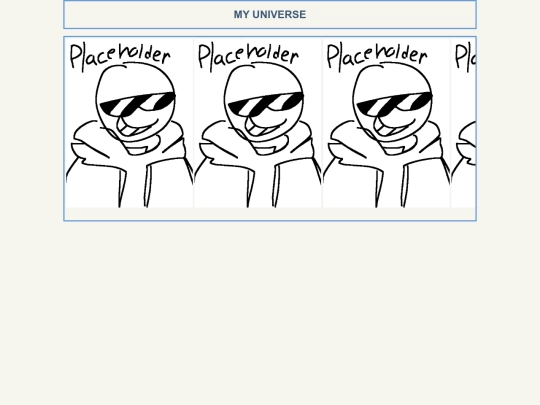This screenshot has height=405, width=540.
Task: Open the third Placeholder image
Action: (x=386, y=123)
